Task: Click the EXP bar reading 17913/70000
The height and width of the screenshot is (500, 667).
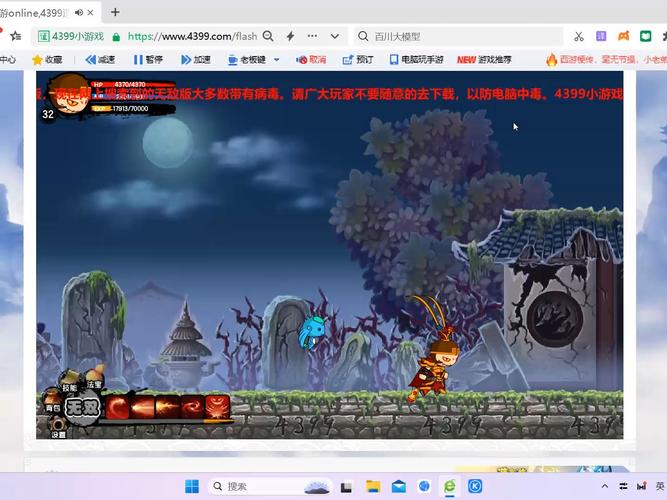Action: click(133, 109)
